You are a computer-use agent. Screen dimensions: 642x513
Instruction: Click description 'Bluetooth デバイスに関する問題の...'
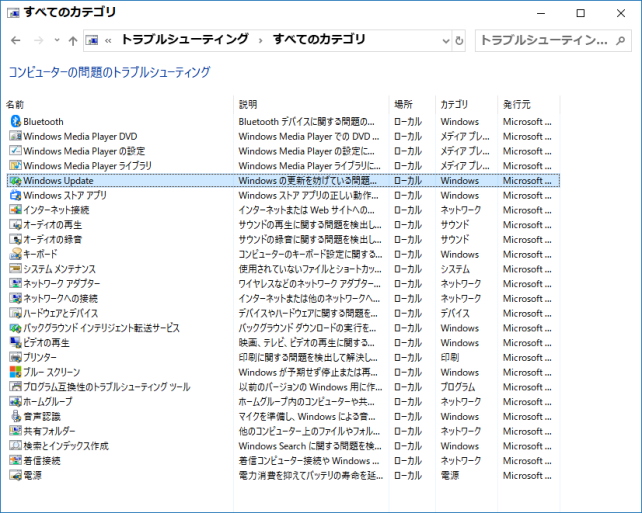pos(307,122)
